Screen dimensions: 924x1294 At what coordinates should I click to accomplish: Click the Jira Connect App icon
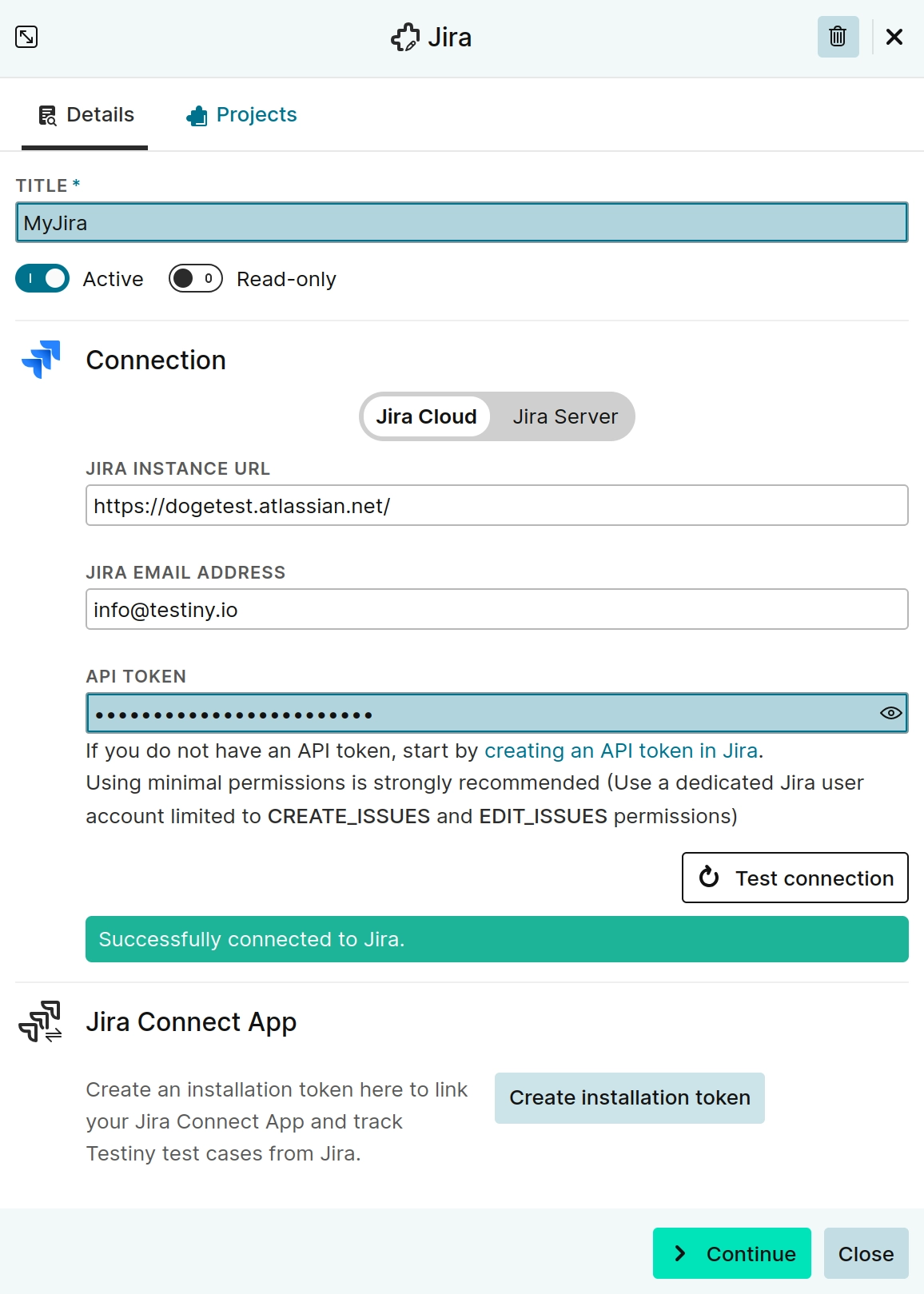[x=40, y=1021]
